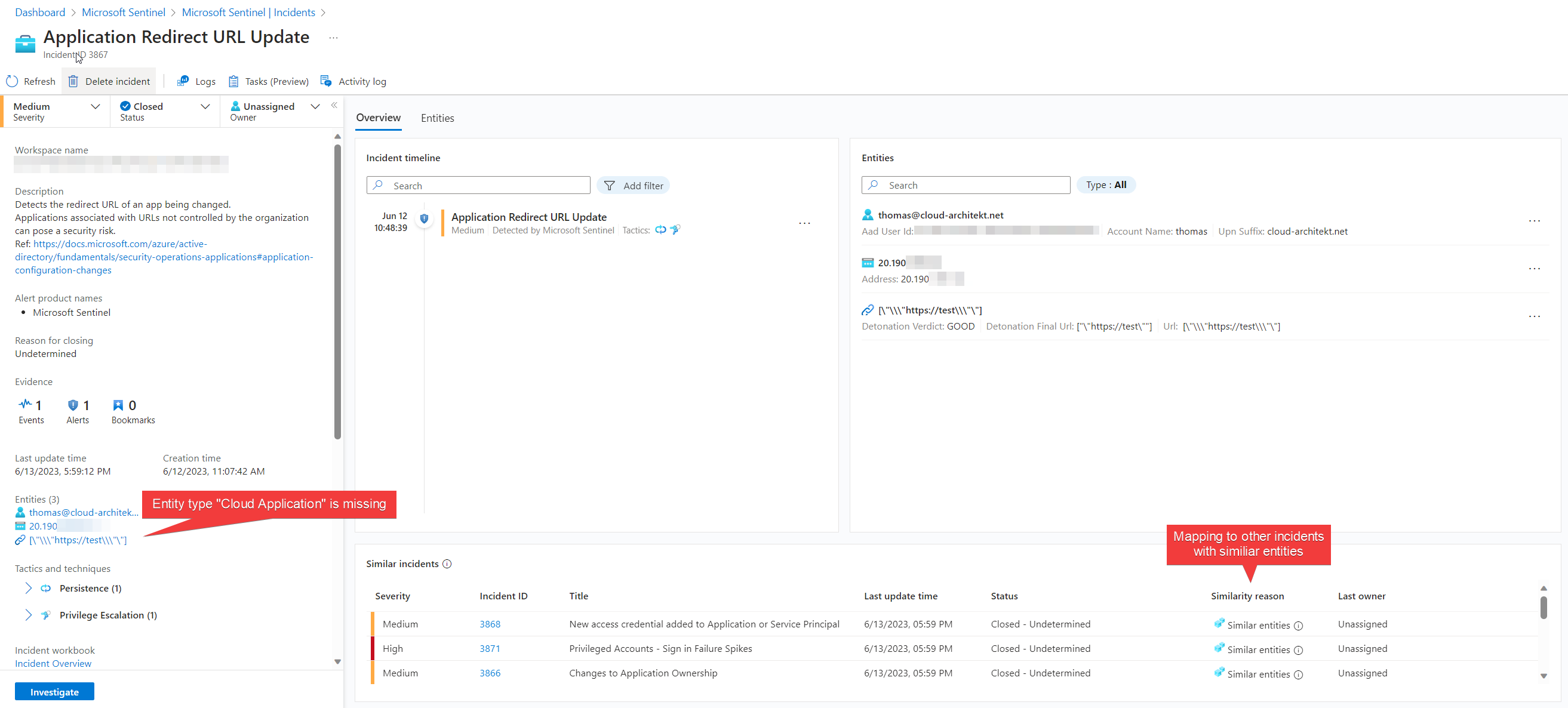Open ellipsis menu for timeline alert
Viewport: 1568px width, 708px height.
click(x=804, y=223)
